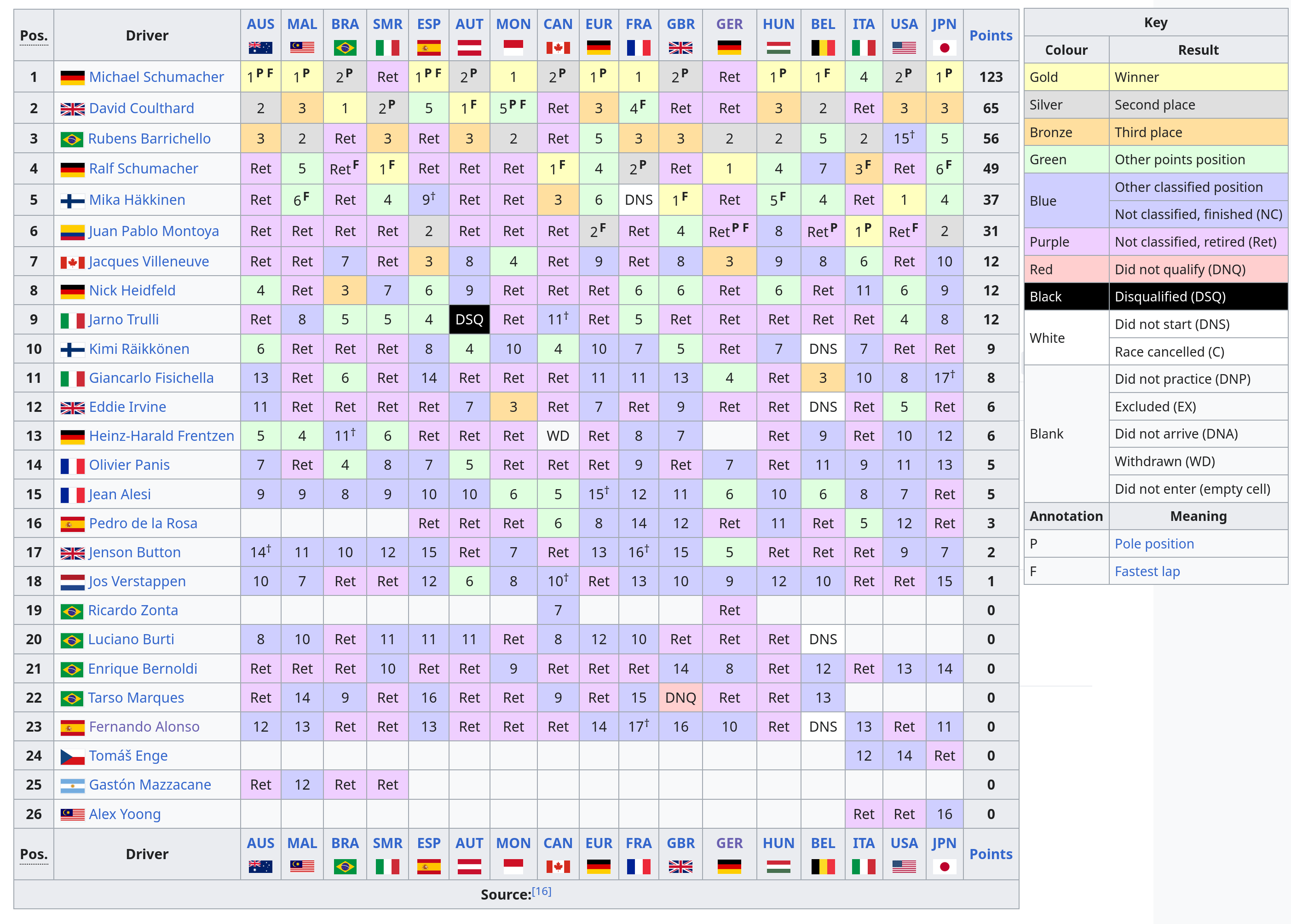Click the German flag beside Michael Schumacher
This screenshot has height=924, width=1291.
(72, 77)
